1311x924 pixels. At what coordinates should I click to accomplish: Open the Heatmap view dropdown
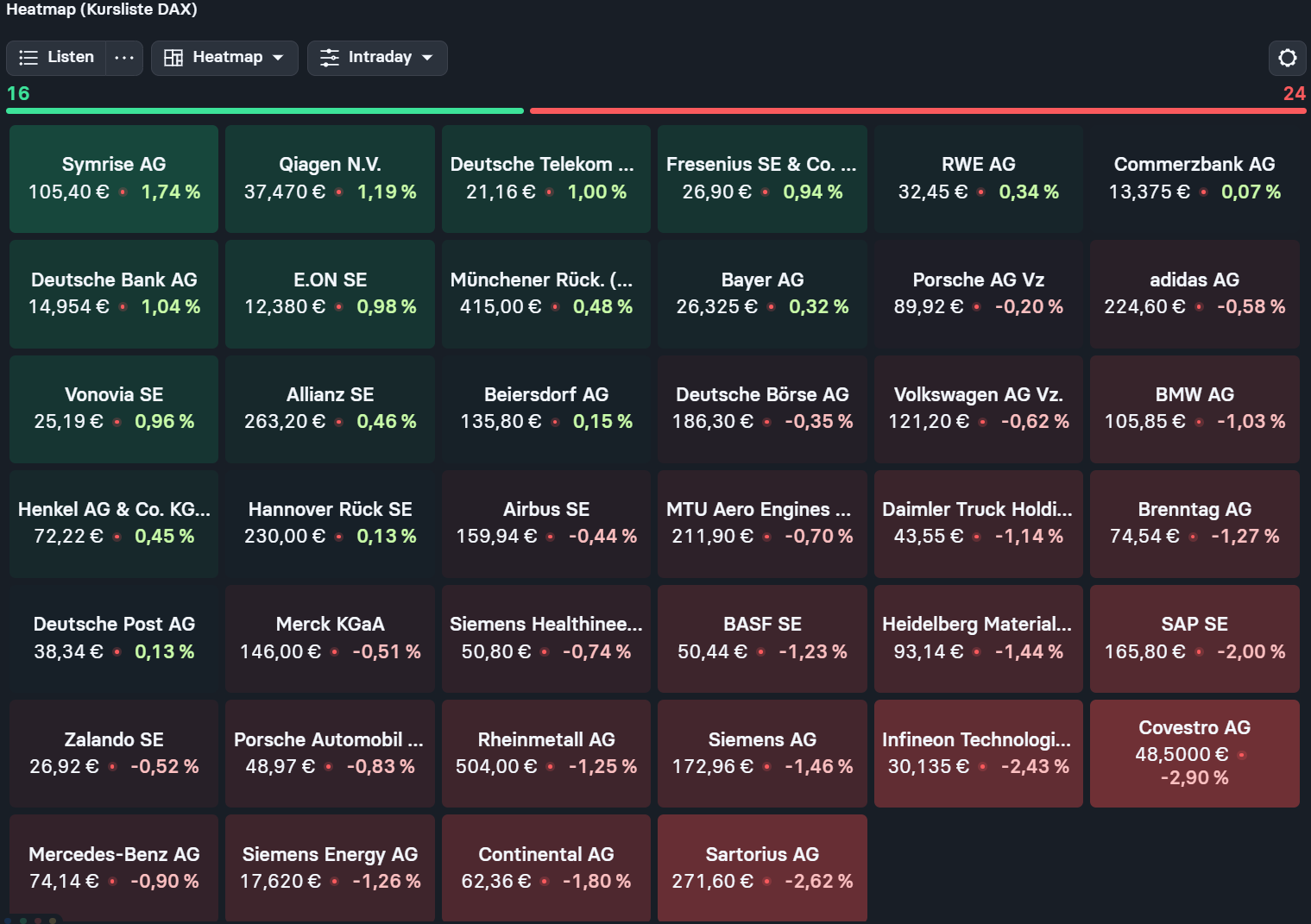click(224, 58)
